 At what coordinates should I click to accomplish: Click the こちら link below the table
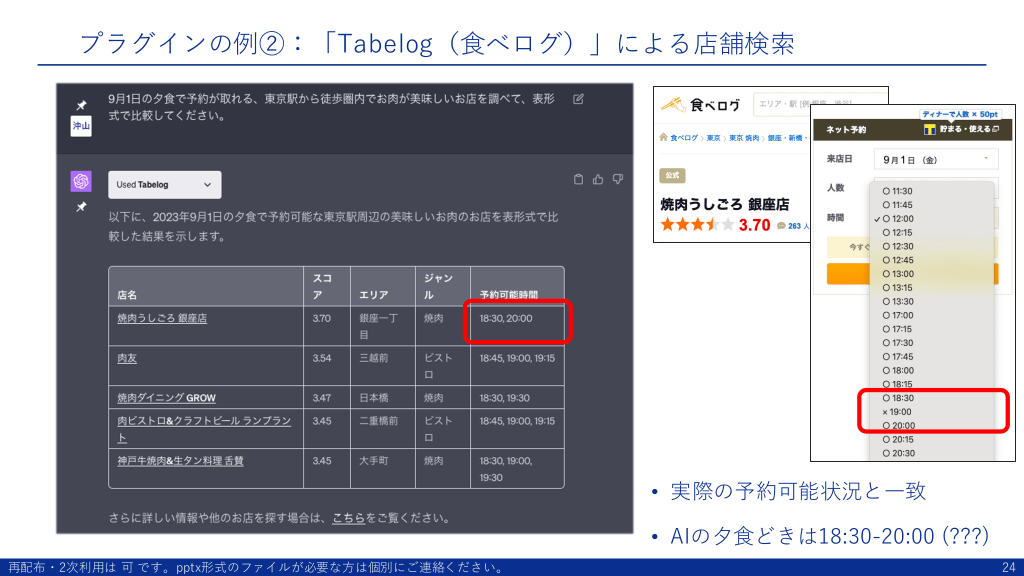point(348,518)
